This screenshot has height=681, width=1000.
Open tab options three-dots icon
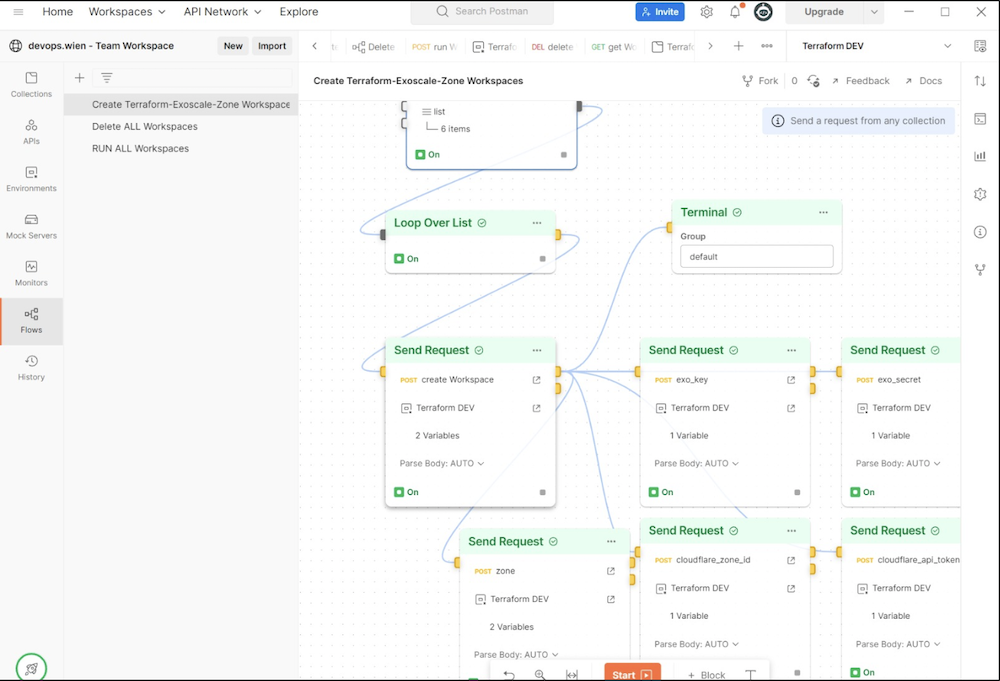[767, 46]
